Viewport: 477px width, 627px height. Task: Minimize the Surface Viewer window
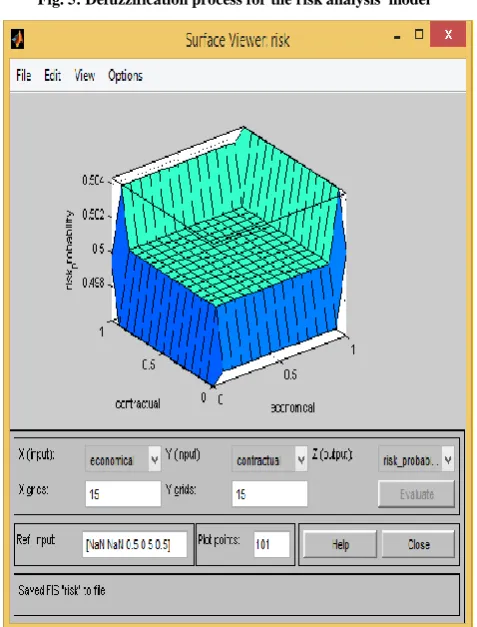coord(397,37)
